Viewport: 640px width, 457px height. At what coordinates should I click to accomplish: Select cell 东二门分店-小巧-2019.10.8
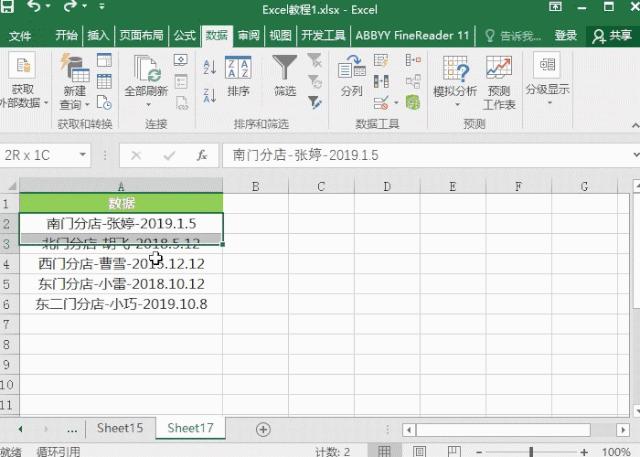click(121, 304)
